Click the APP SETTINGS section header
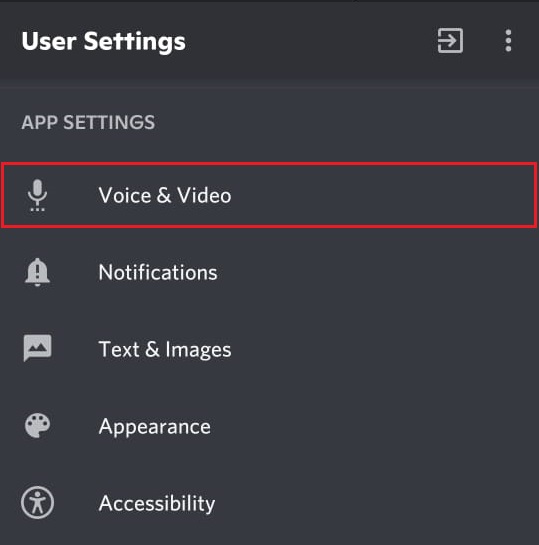The height and width of the screenshot is (545, 539). coord(88,122)
